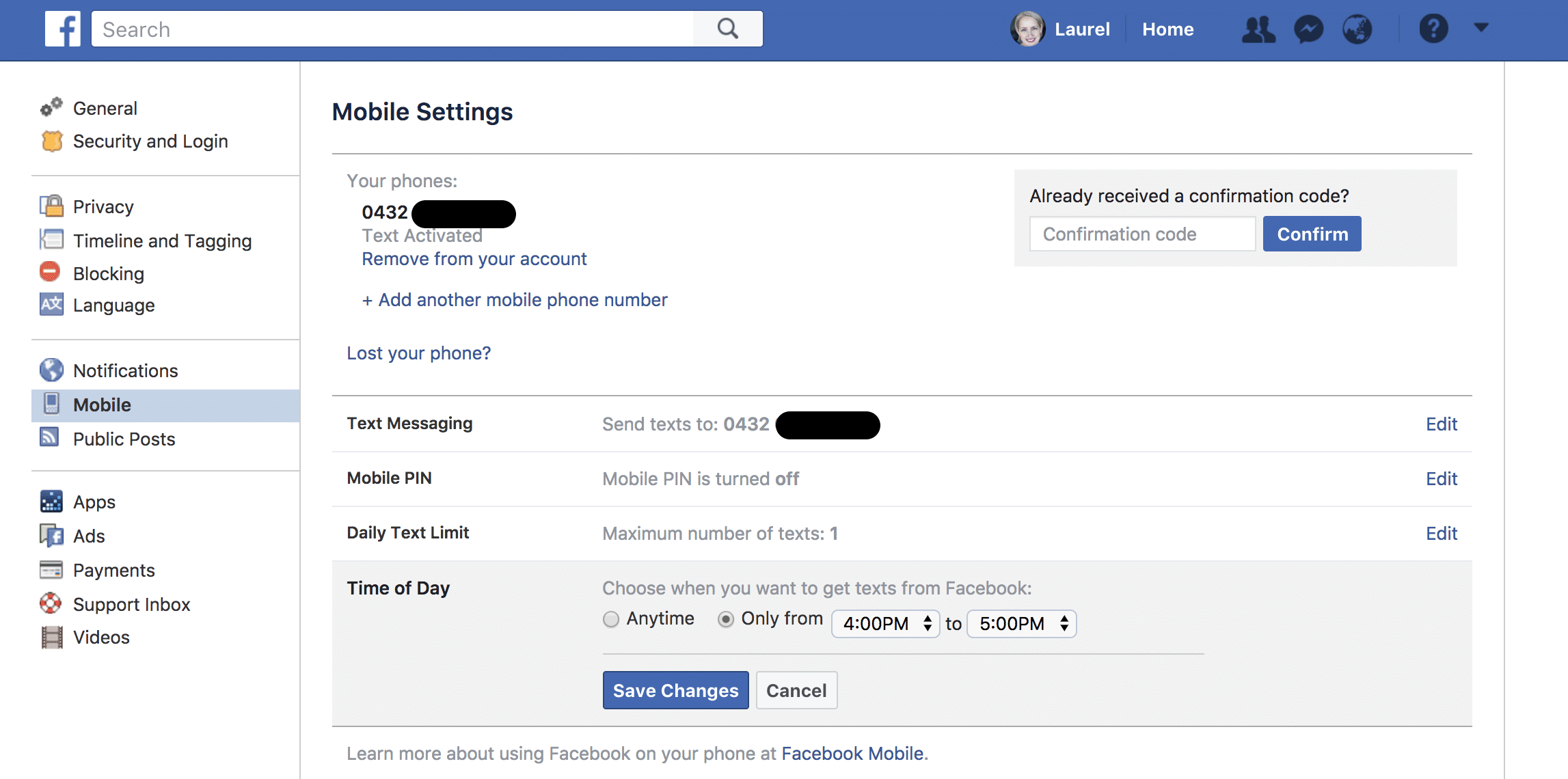The image size is (1568, 779).
Task: Select the Anytime radio button
Action: coord(611,619)
